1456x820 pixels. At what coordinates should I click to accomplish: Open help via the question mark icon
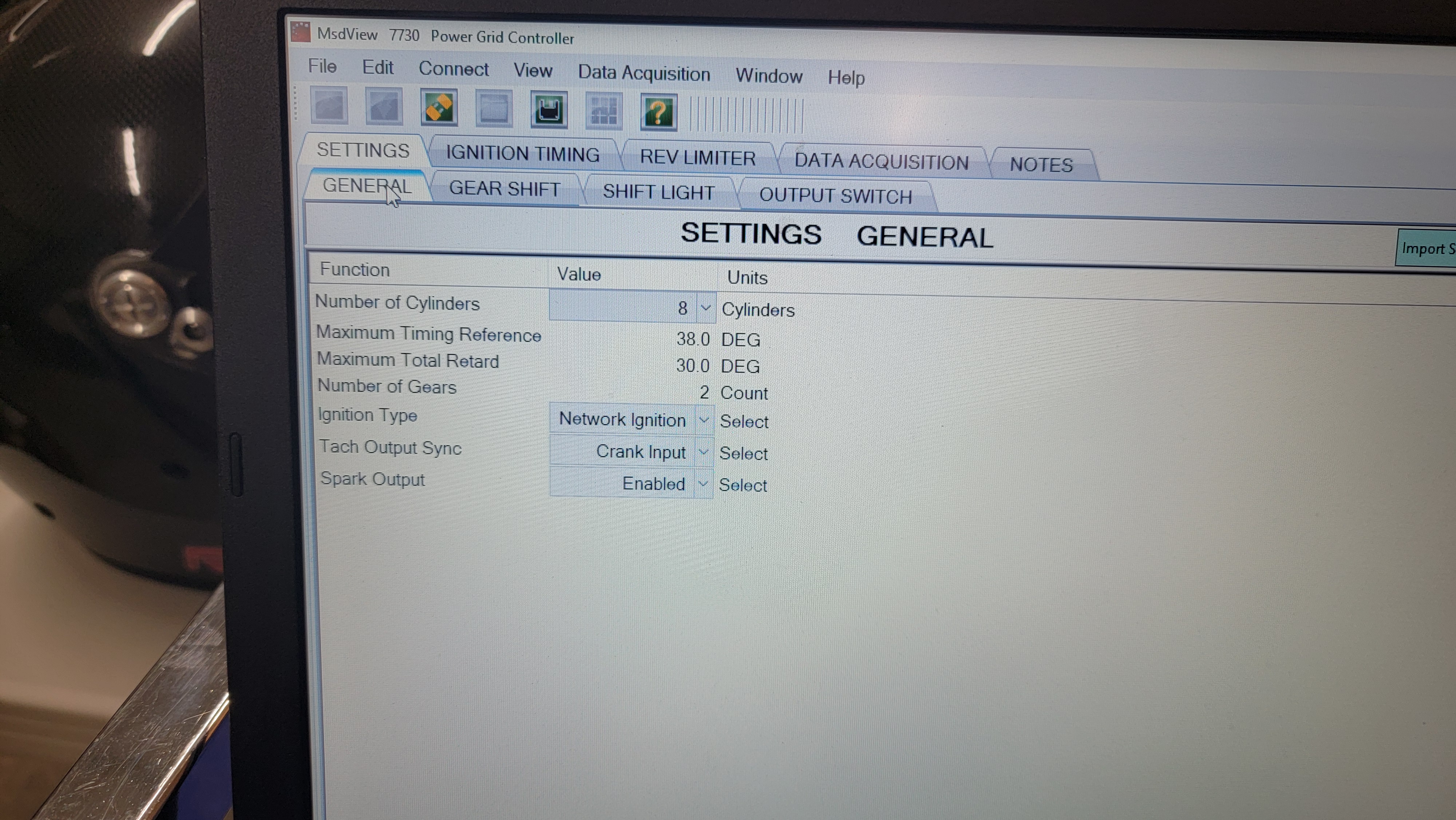659,113
